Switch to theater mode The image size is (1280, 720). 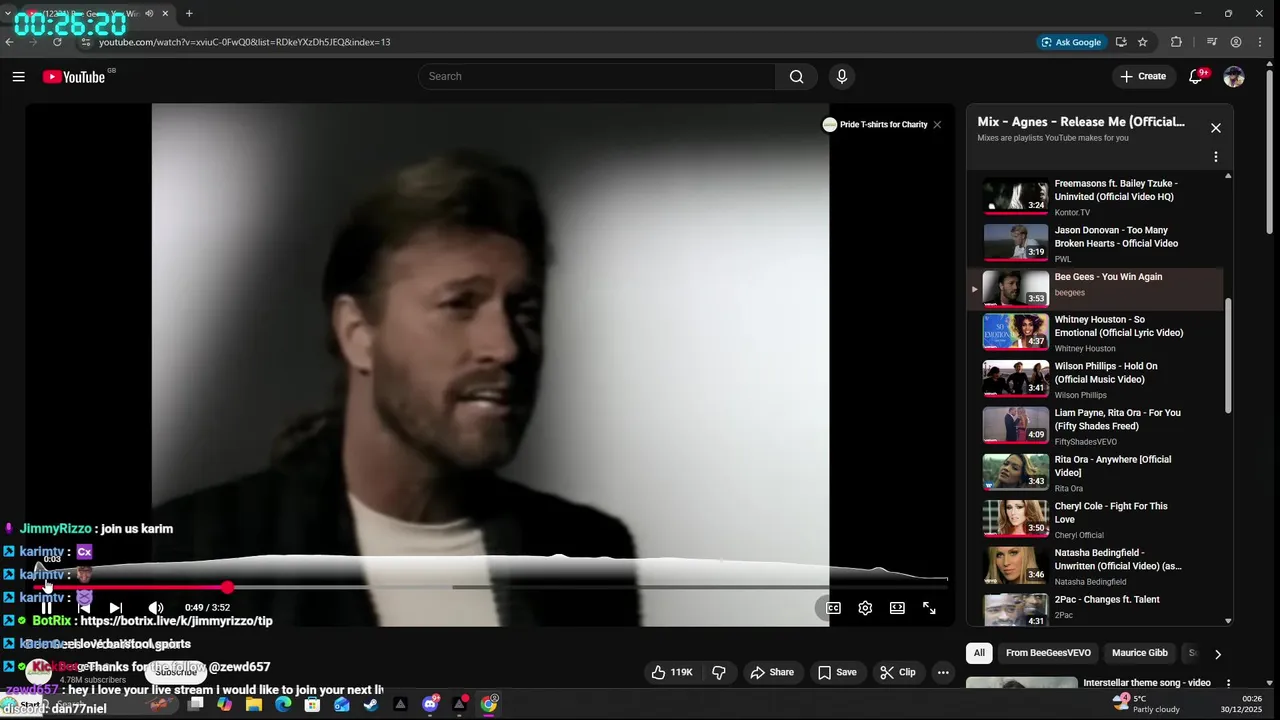click(x=897, y=607)
